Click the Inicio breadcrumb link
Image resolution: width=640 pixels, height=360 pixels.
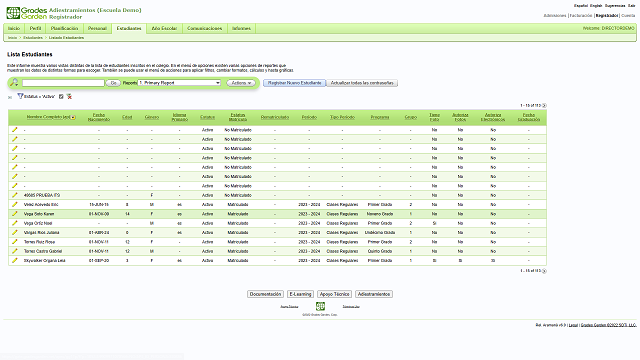tap(12, 38)
